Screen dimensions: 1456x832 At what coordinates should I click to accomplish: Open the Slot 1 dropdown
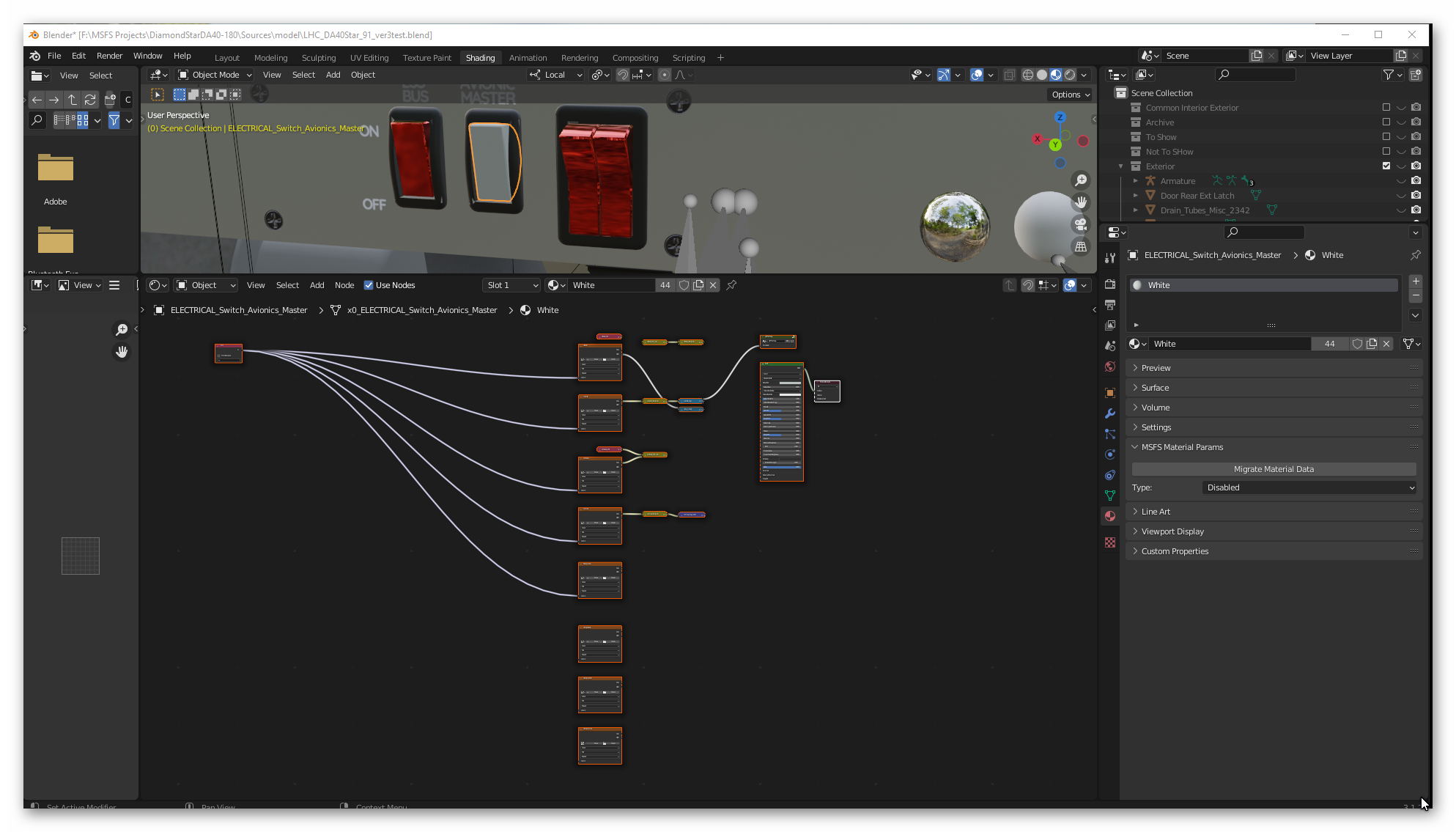click(511, 285)
